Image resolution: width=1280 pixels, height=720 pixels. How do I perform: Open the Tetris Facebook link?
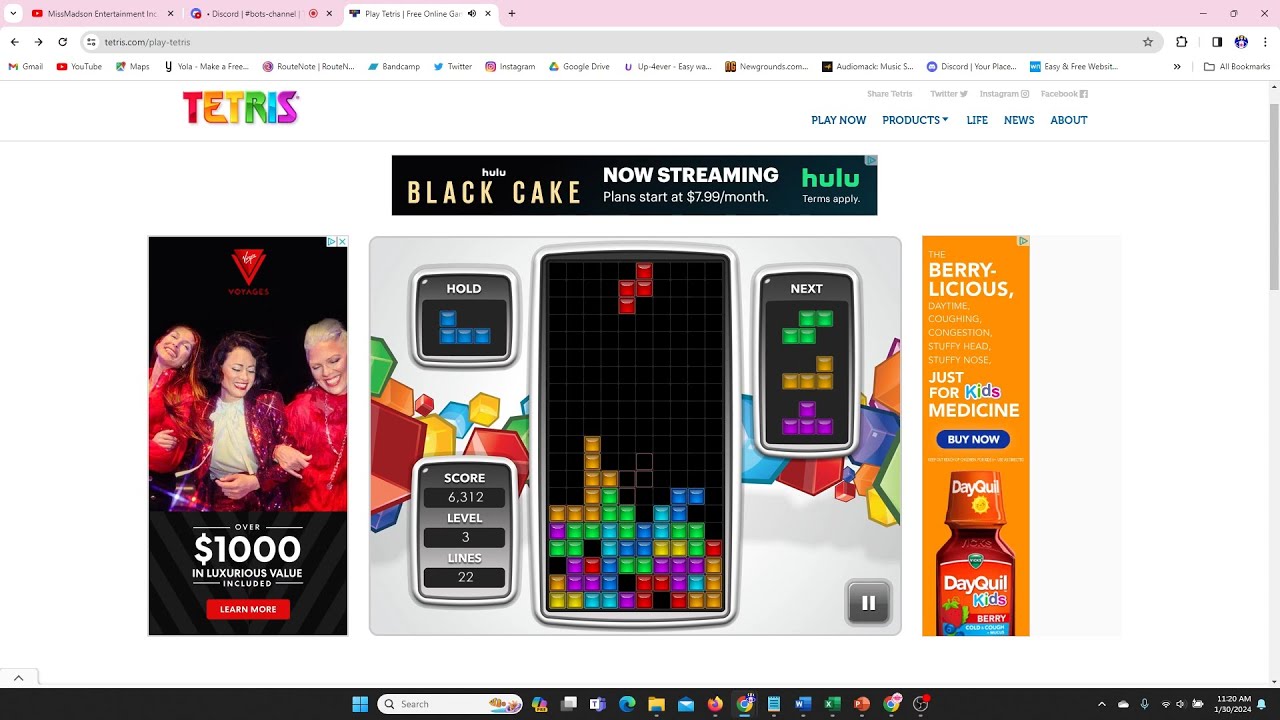(1064, 94)
